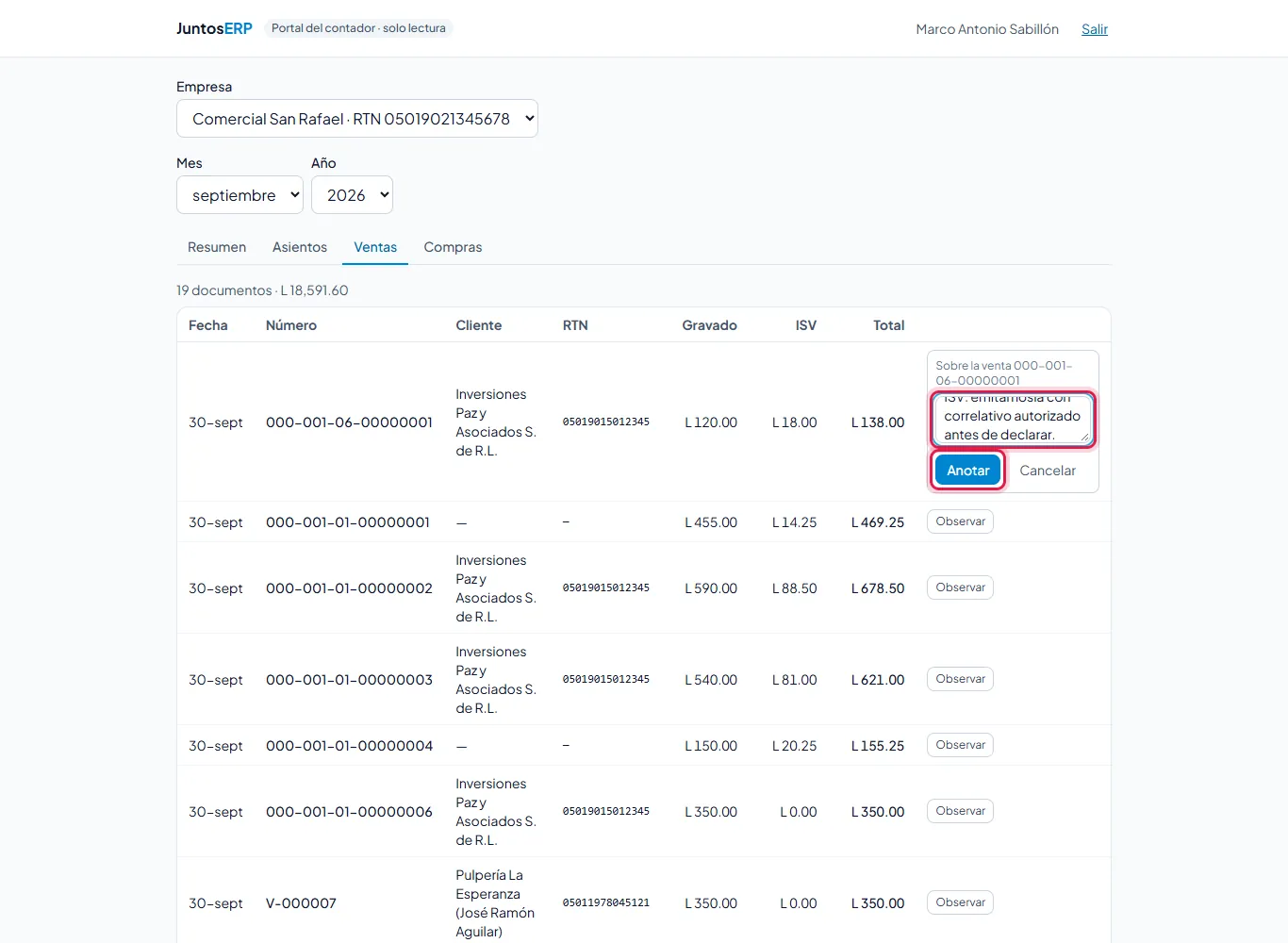Click the total L 138.00

click(x=878, y=422)
